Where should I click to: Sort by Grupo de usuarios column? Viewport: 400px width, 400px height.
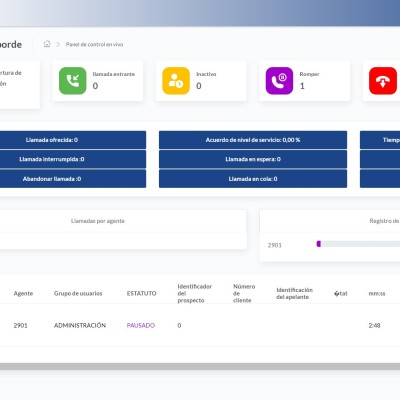tap(78, 293)
